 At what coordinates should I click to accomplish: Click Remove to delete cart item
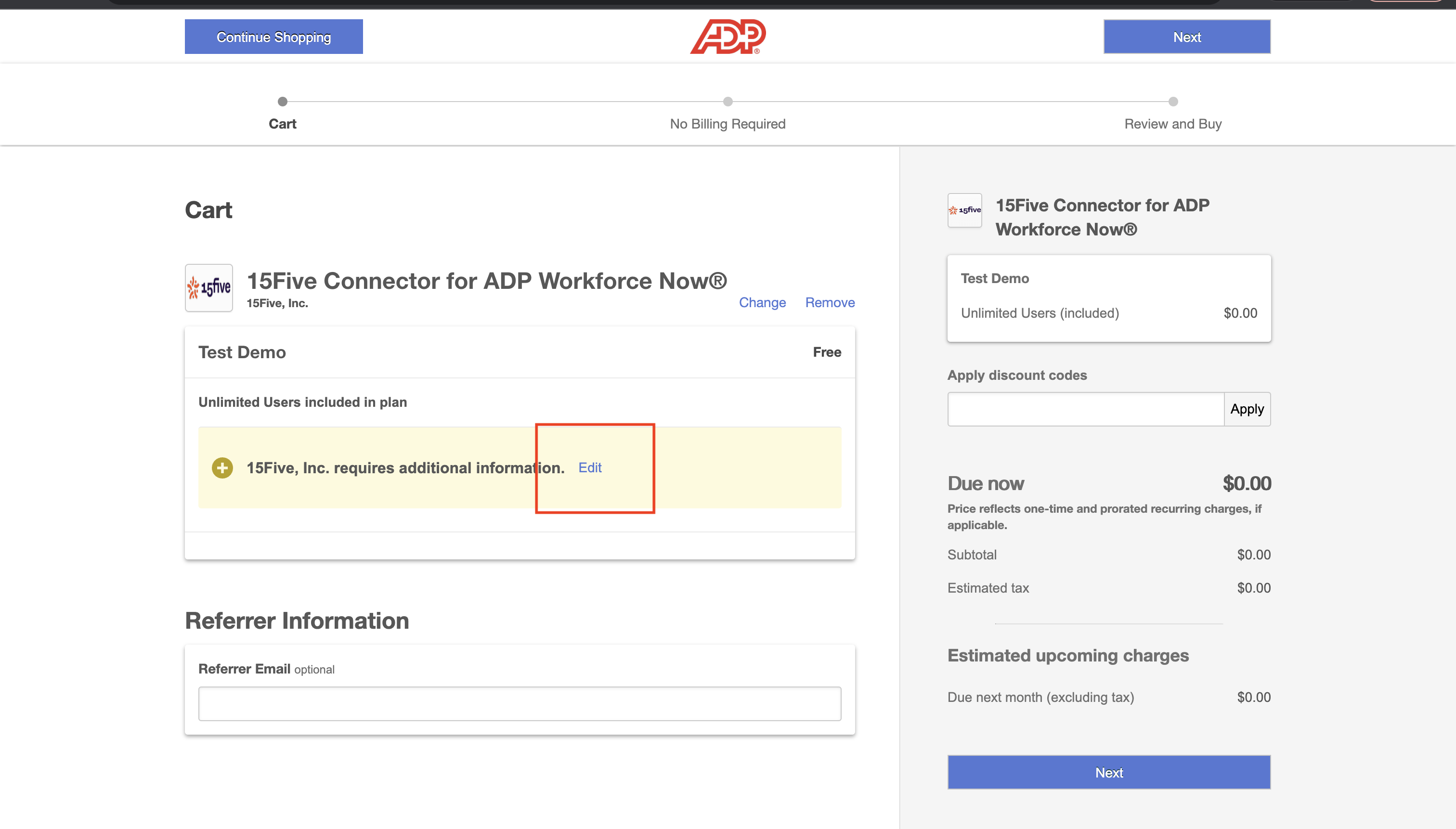pyautogui.click(x=830, y=302)
